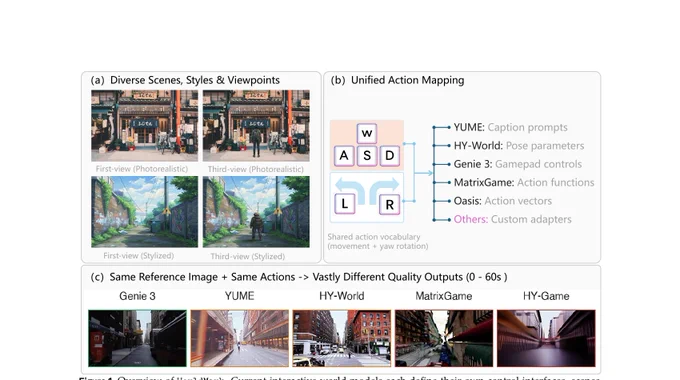Select the MatrixGame output thumbnail

(x=444, y=338)
